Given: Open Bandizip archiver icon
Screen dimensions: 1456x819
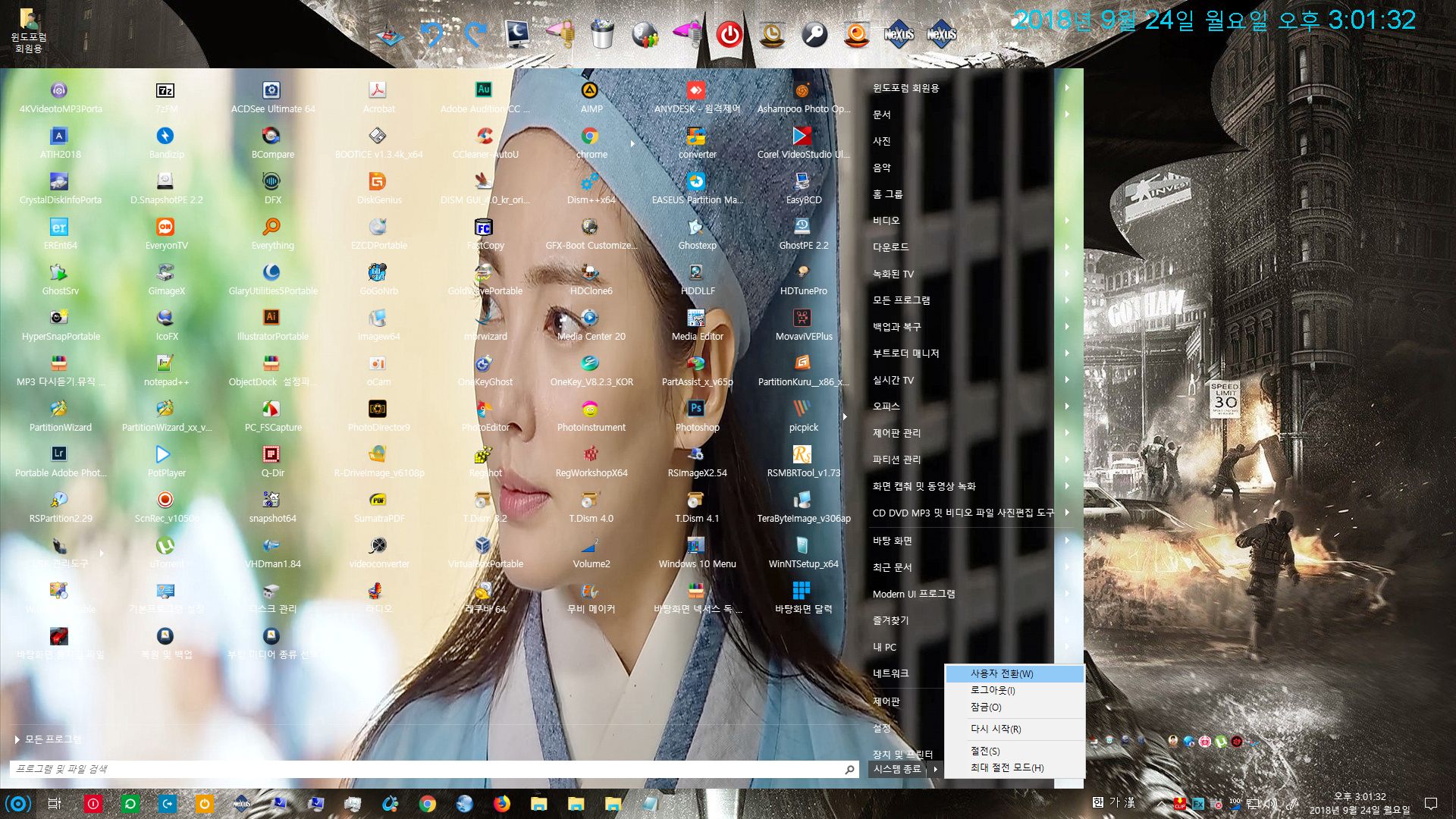Looking at the screenshot, I should click(165, 137).
